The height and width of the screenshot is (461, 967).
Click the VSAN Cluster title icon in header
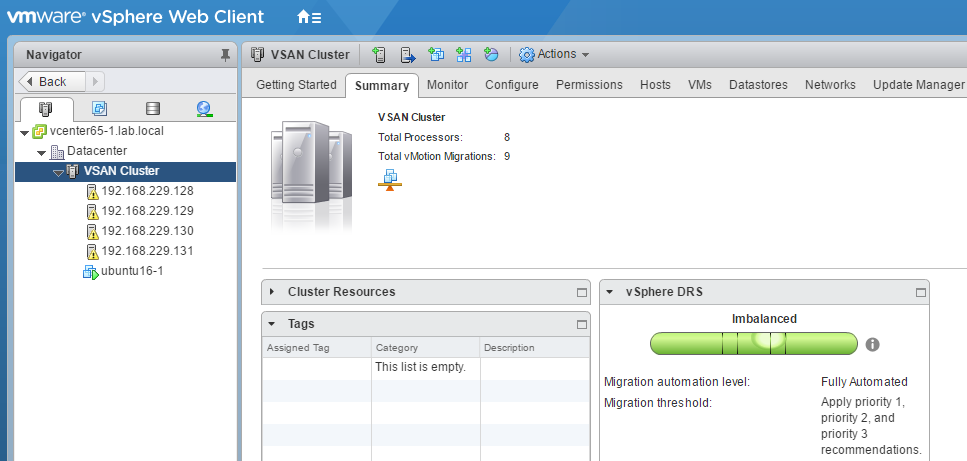tap(257, 55)
